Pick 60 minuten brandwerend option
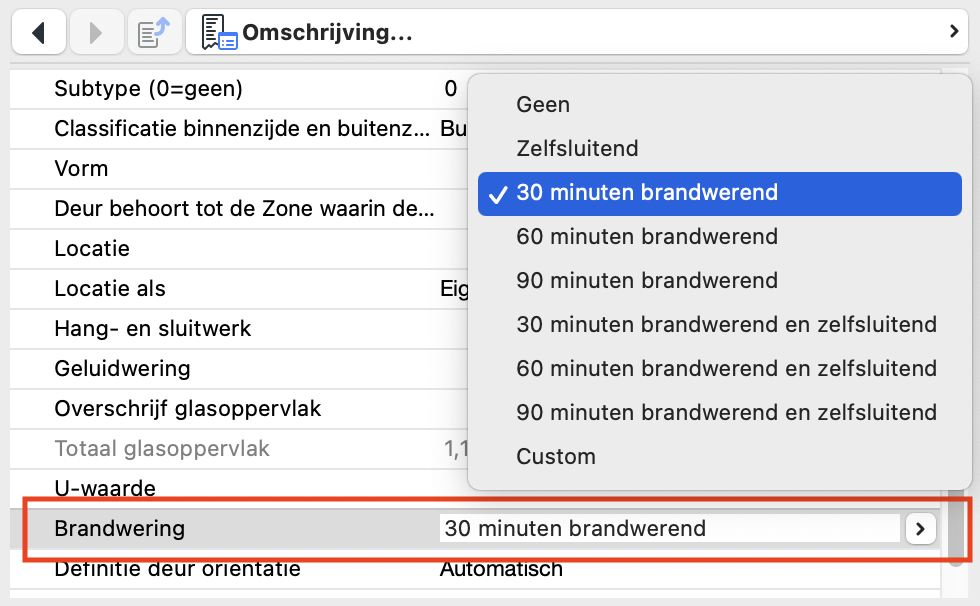 pos(647,237)
